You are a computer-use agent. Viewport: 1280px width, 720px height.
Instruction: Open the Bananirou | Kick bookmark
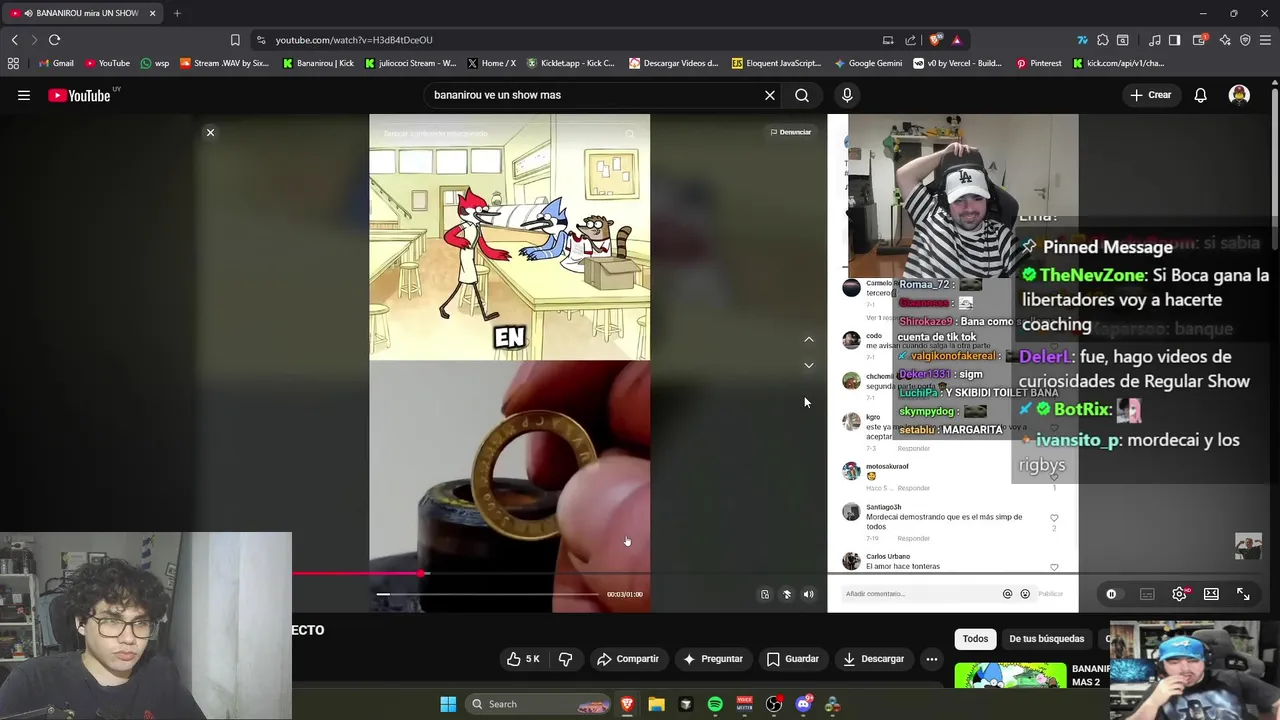[318, 63]
